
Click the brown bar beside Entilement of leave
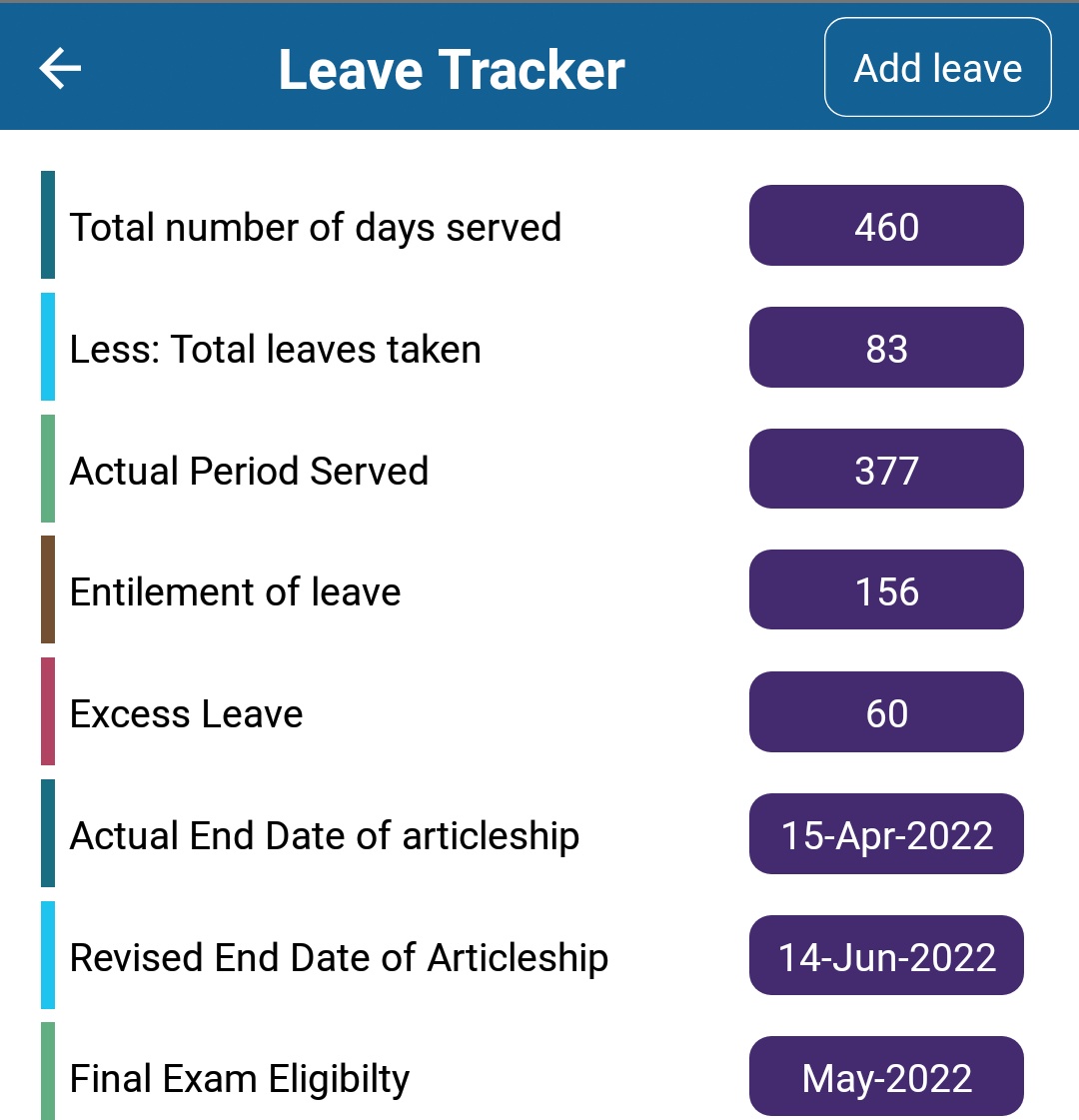click(48, 589)
